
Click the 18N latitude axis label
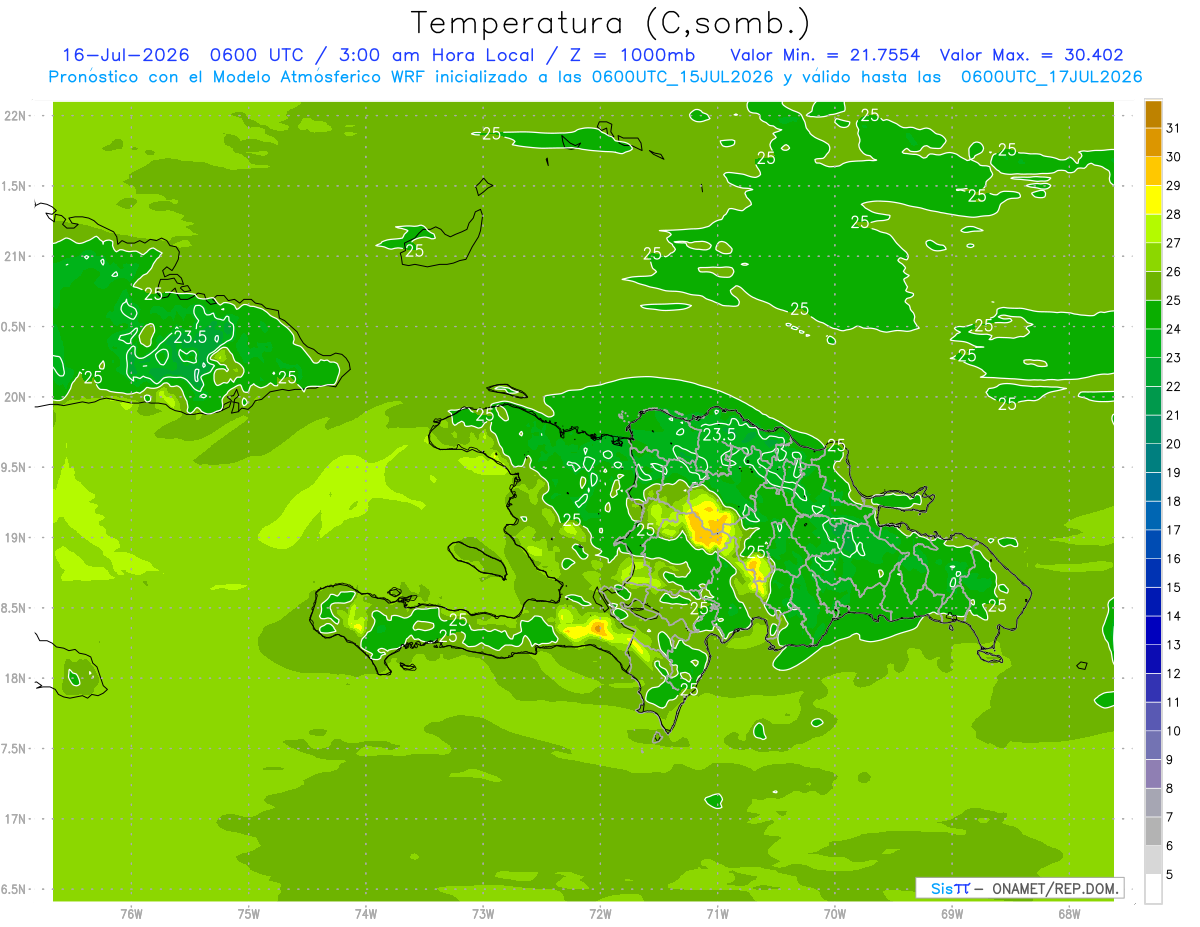[x=17, y=679]
